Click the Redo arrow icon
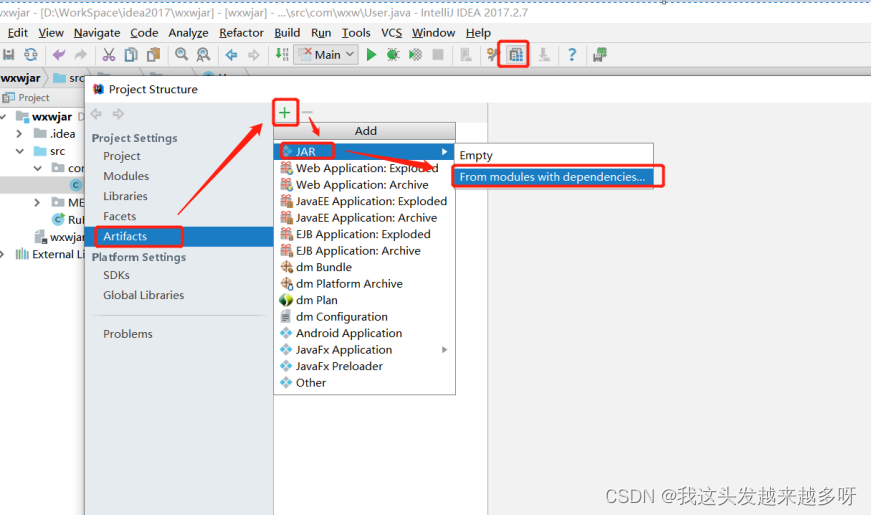 [x=81, y=55]
